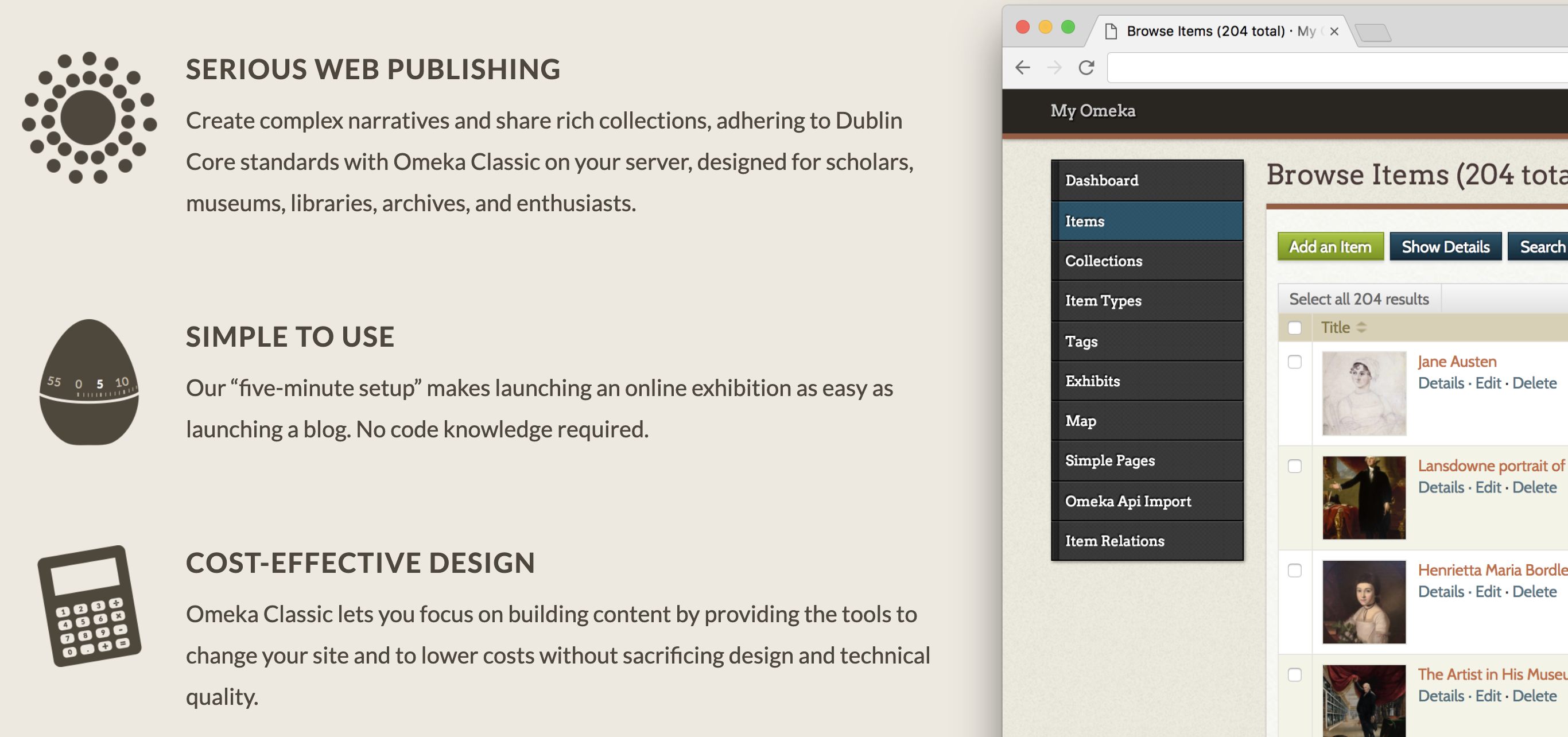Image resolution: width=1568 pixels, height=737 pixels.
Task: Check The Artist in His Museum checkbox
Action: coord(1295,675)
